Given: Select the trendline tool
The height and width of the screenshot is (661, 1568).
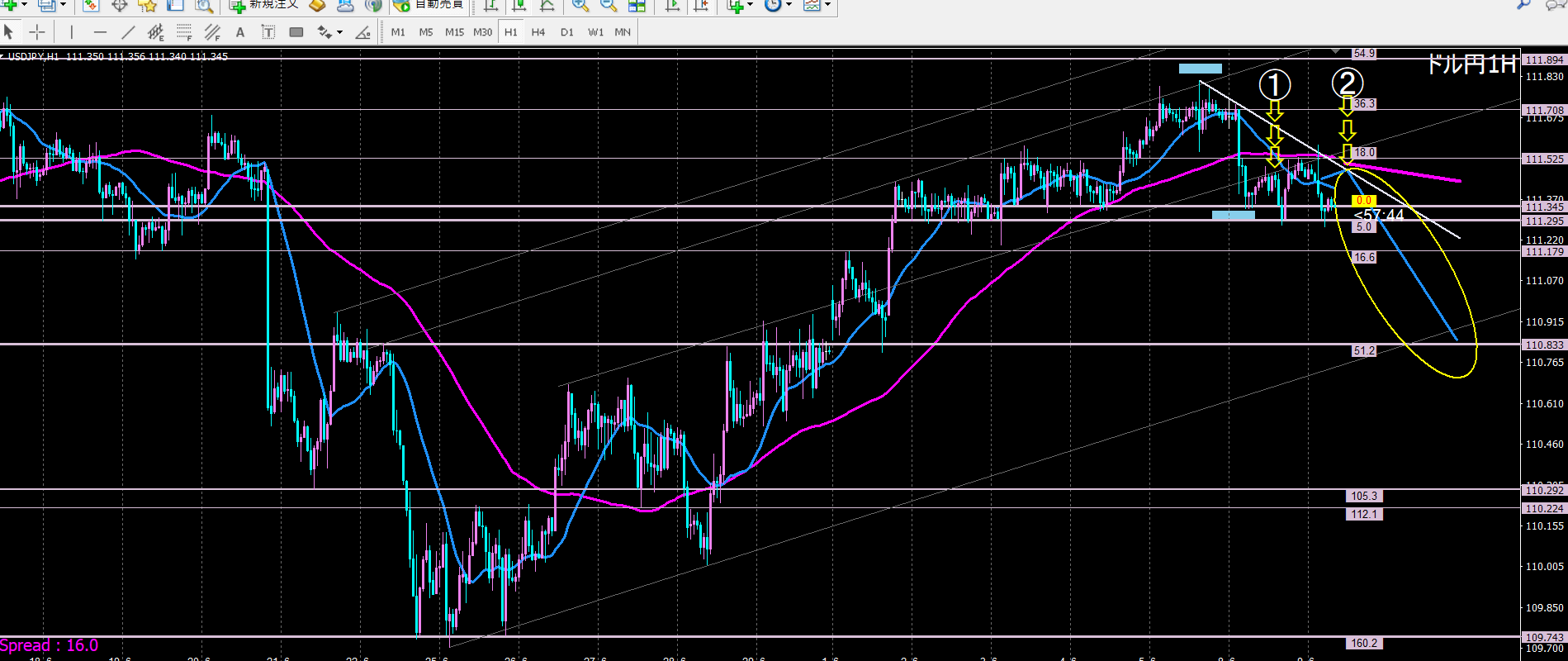Looking at the screenshot, I should point(128,32).
